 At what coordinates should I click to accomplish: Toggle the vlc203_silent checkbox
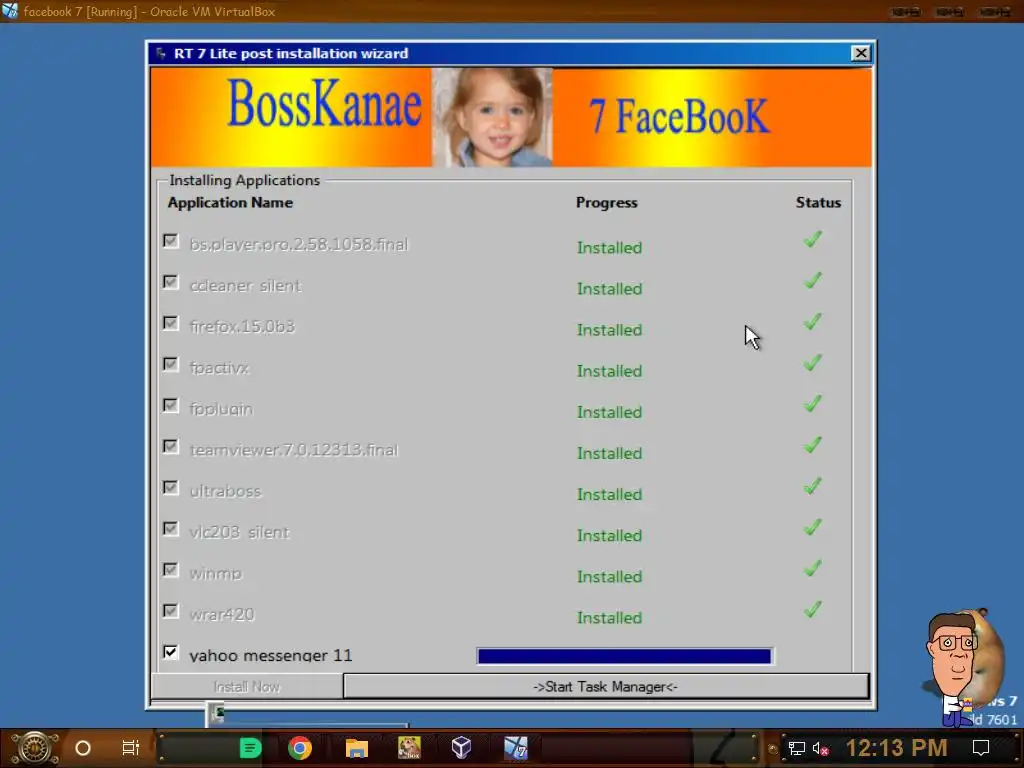click(170, 529)
